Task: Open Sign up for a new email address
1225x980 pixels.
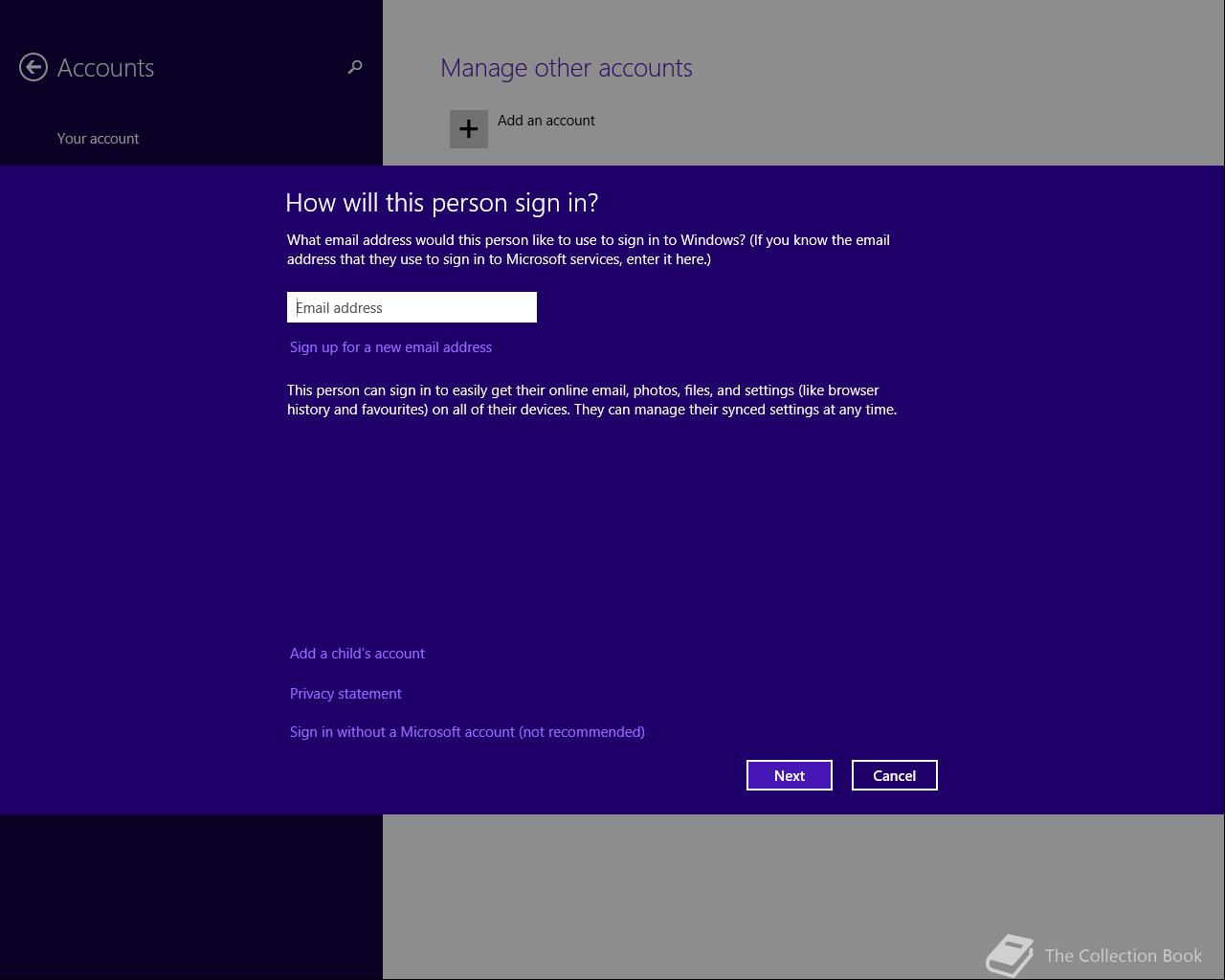Action: [390, 347]
